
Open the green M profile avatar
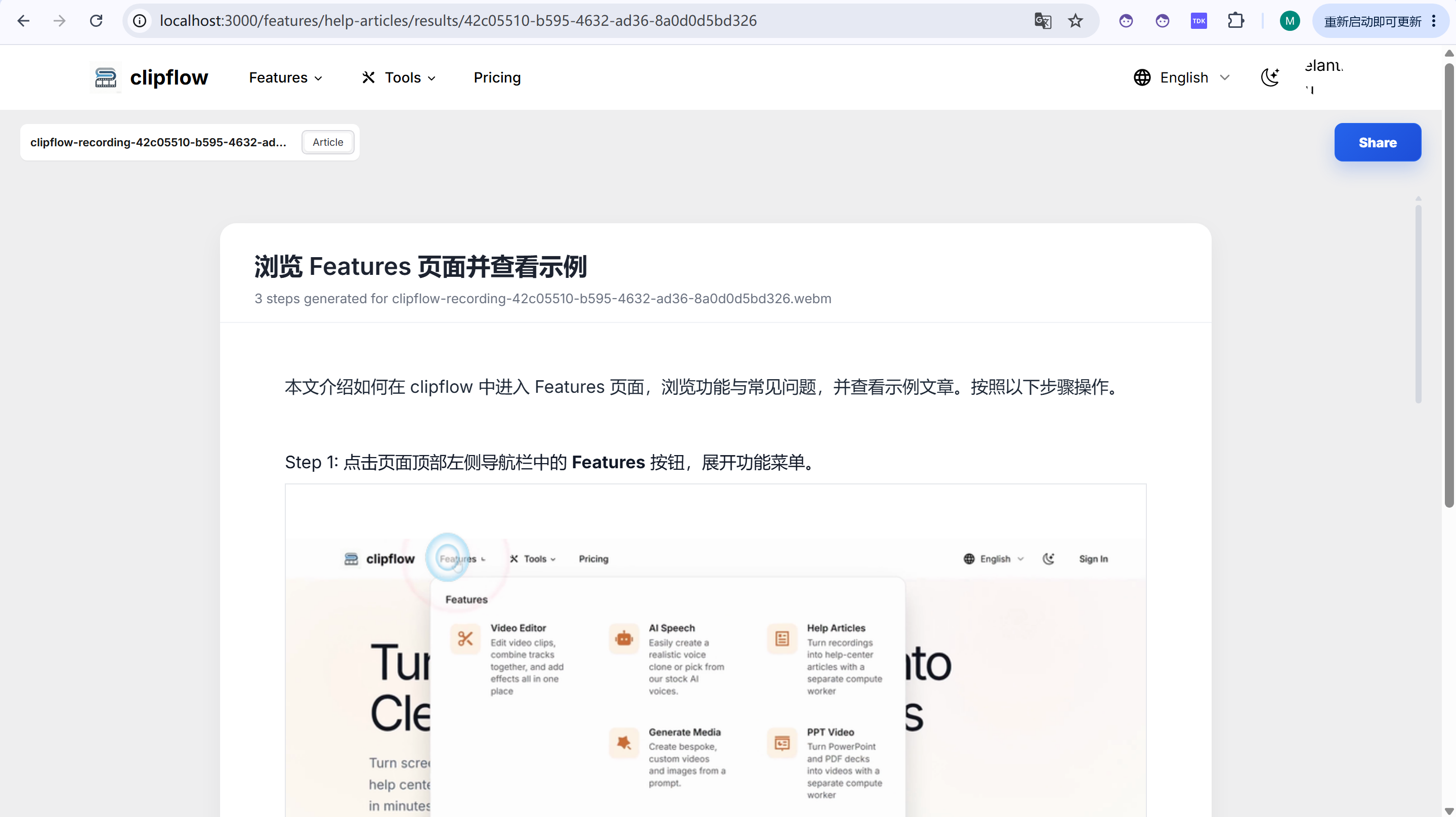pos(1289,21)
